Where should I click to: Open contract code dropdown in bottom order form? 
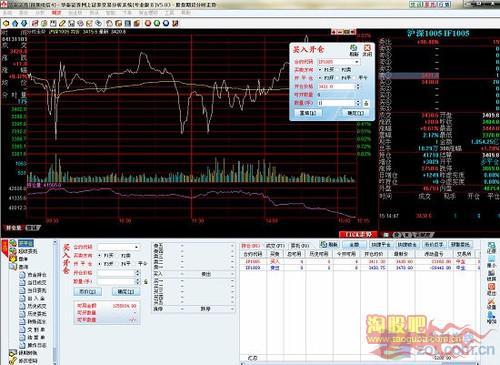coord(136,247)
